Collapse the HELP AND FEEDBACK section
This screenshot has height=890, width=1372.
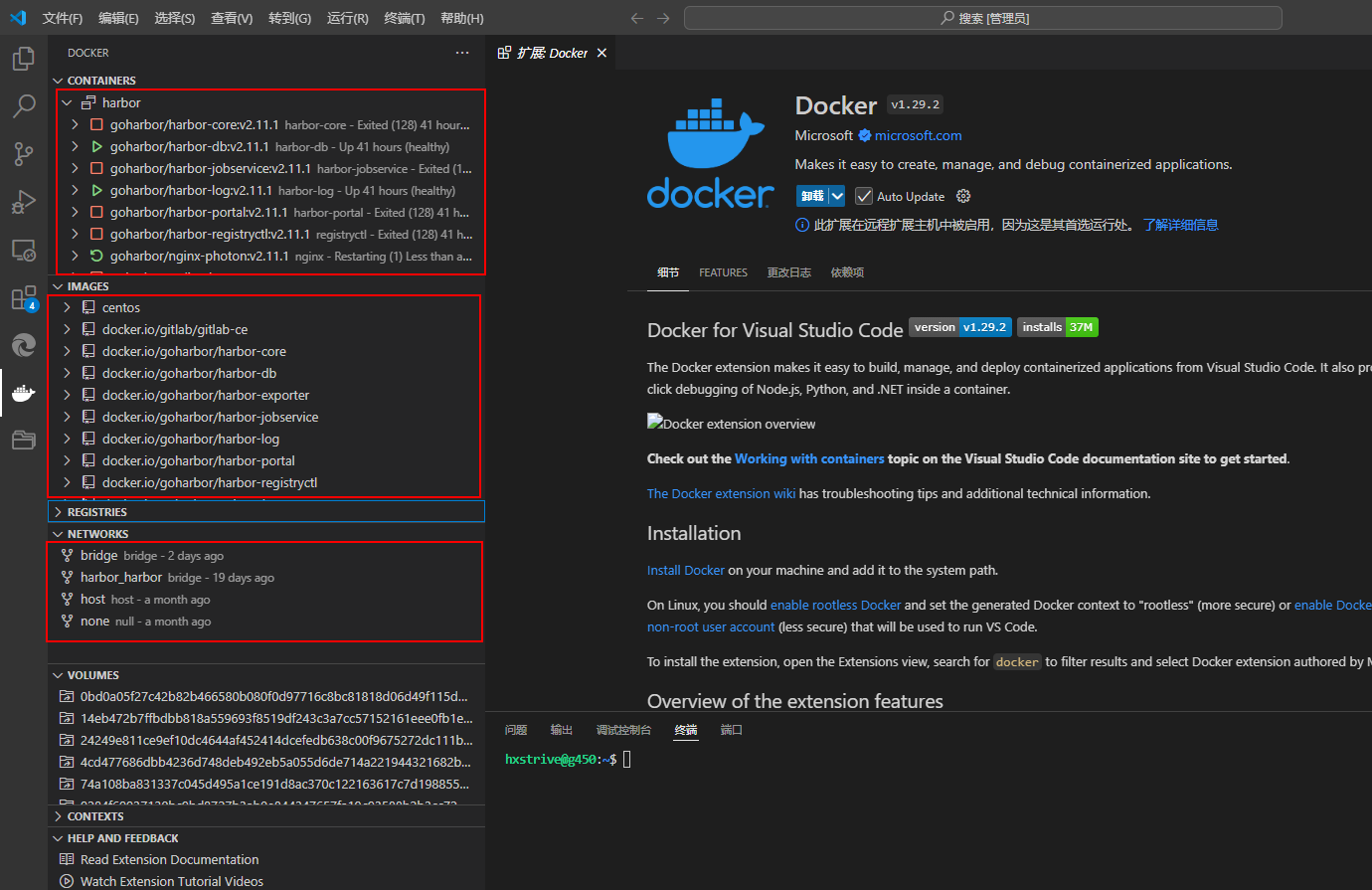click(58, 838)
